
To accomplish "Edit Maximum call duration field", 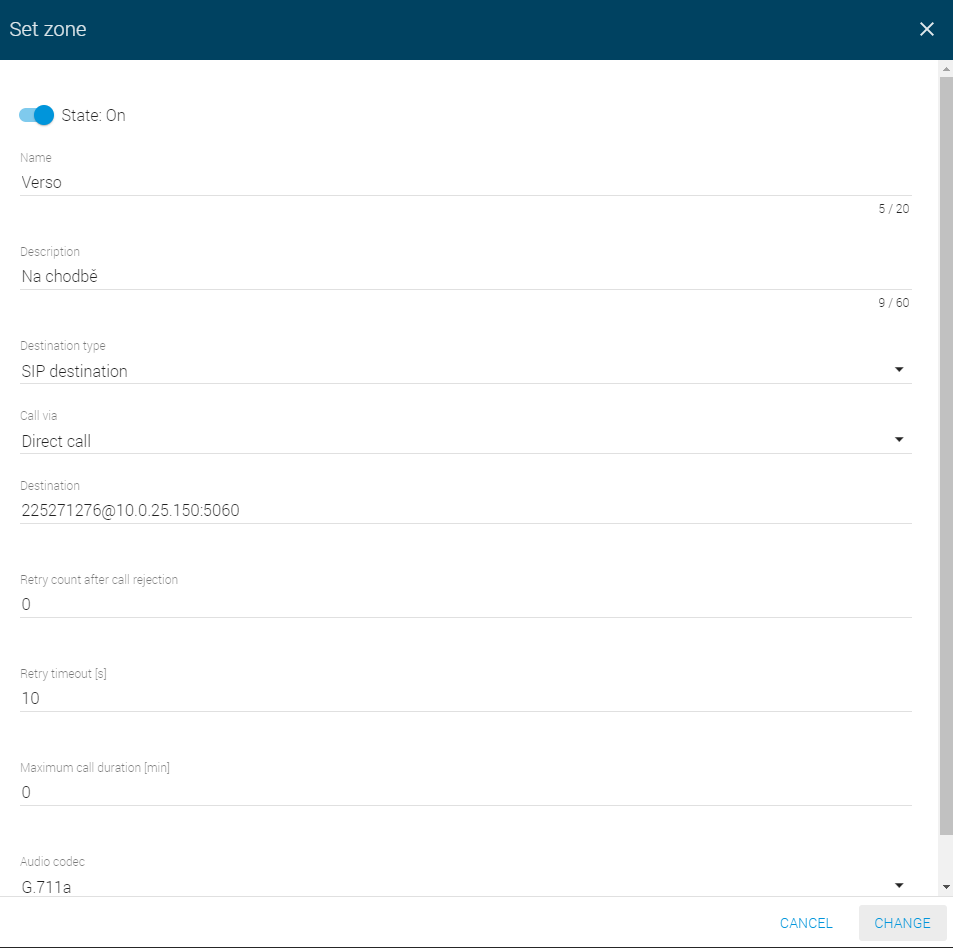I will tap(466, 792).
